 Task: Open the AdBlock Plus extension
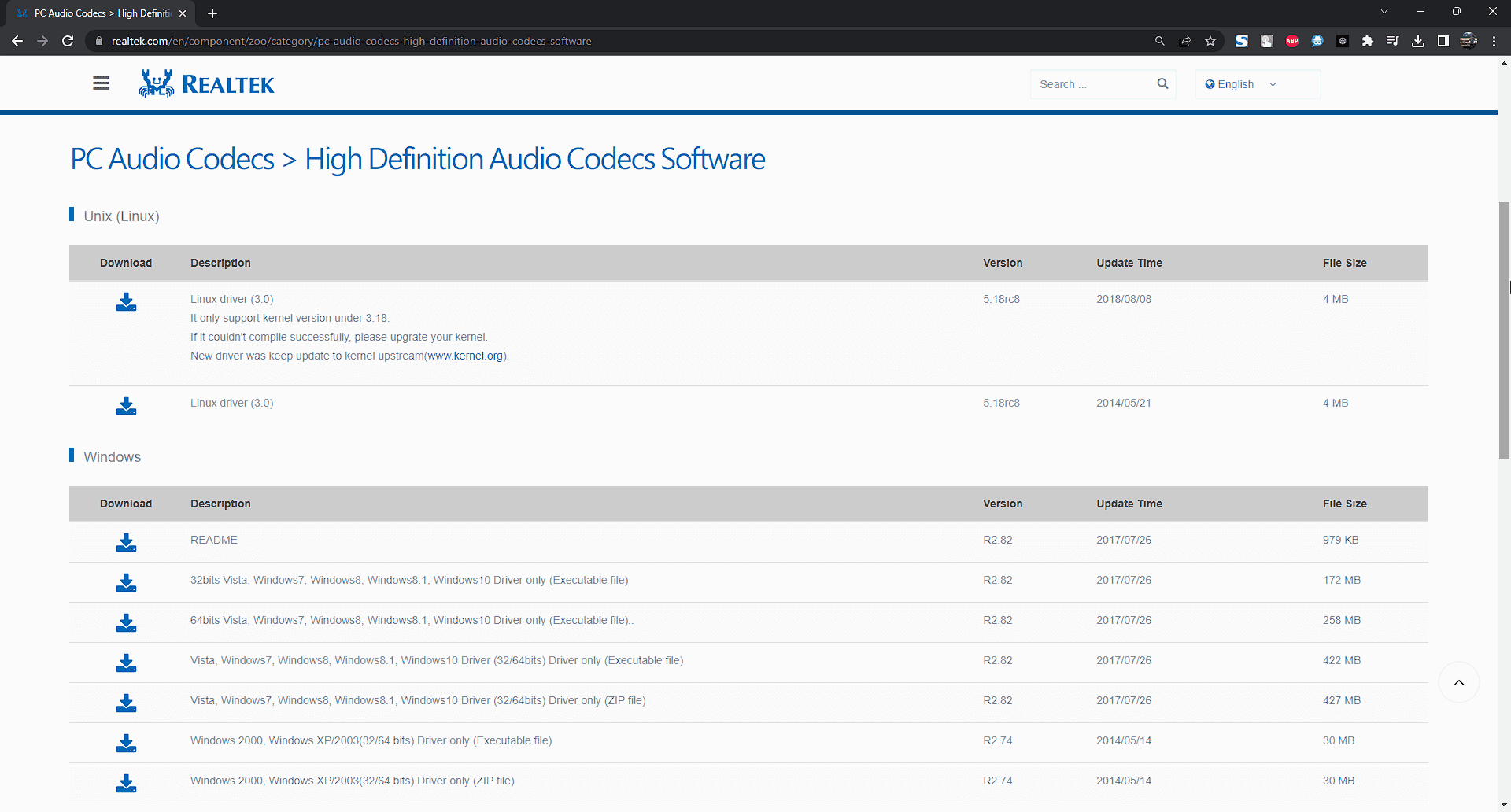coord(1292,41)
